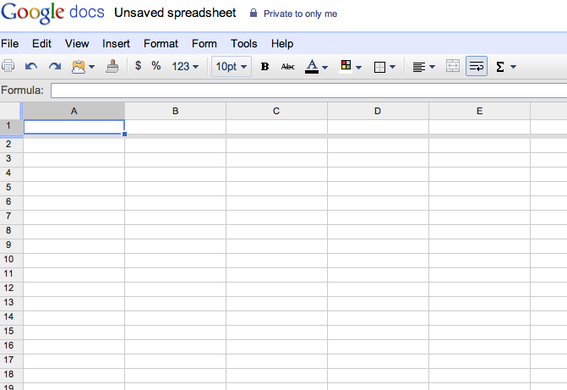The image size is (567, 390).
Task: Open the Sigma functions dropdown
Action: (x=506, y=67)
